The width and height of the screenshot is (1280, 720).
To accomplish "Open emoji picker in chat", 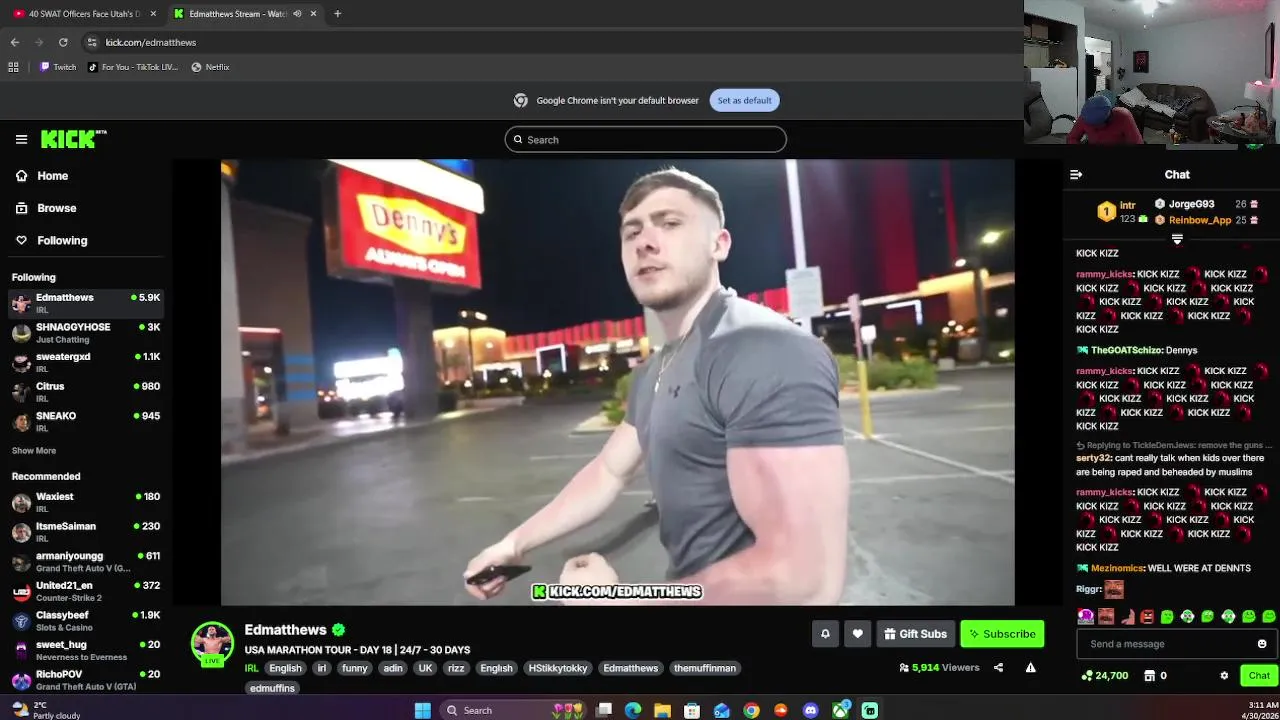I will 1262,644.
